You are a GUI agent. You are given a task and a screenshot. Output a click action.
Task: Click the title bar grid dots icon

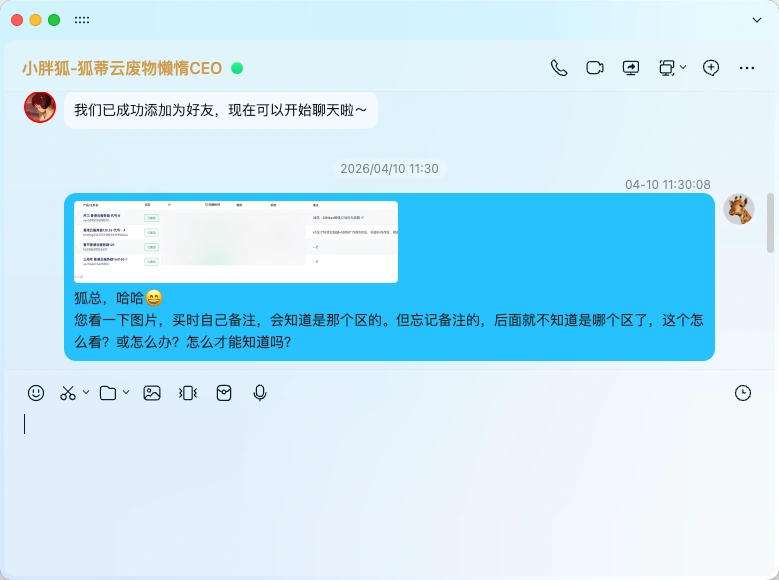(x=82, y=20)
